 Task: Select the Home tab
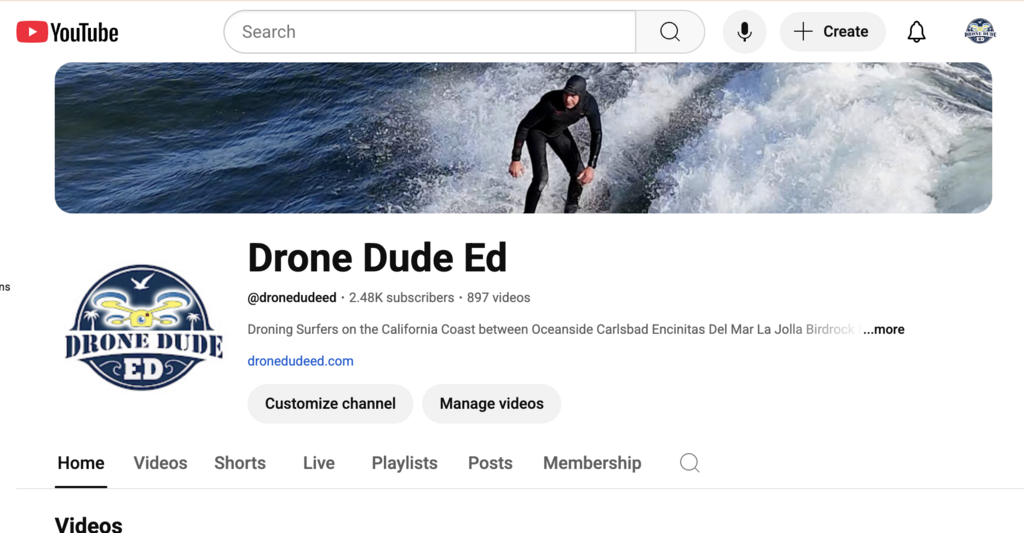point(81,463)
